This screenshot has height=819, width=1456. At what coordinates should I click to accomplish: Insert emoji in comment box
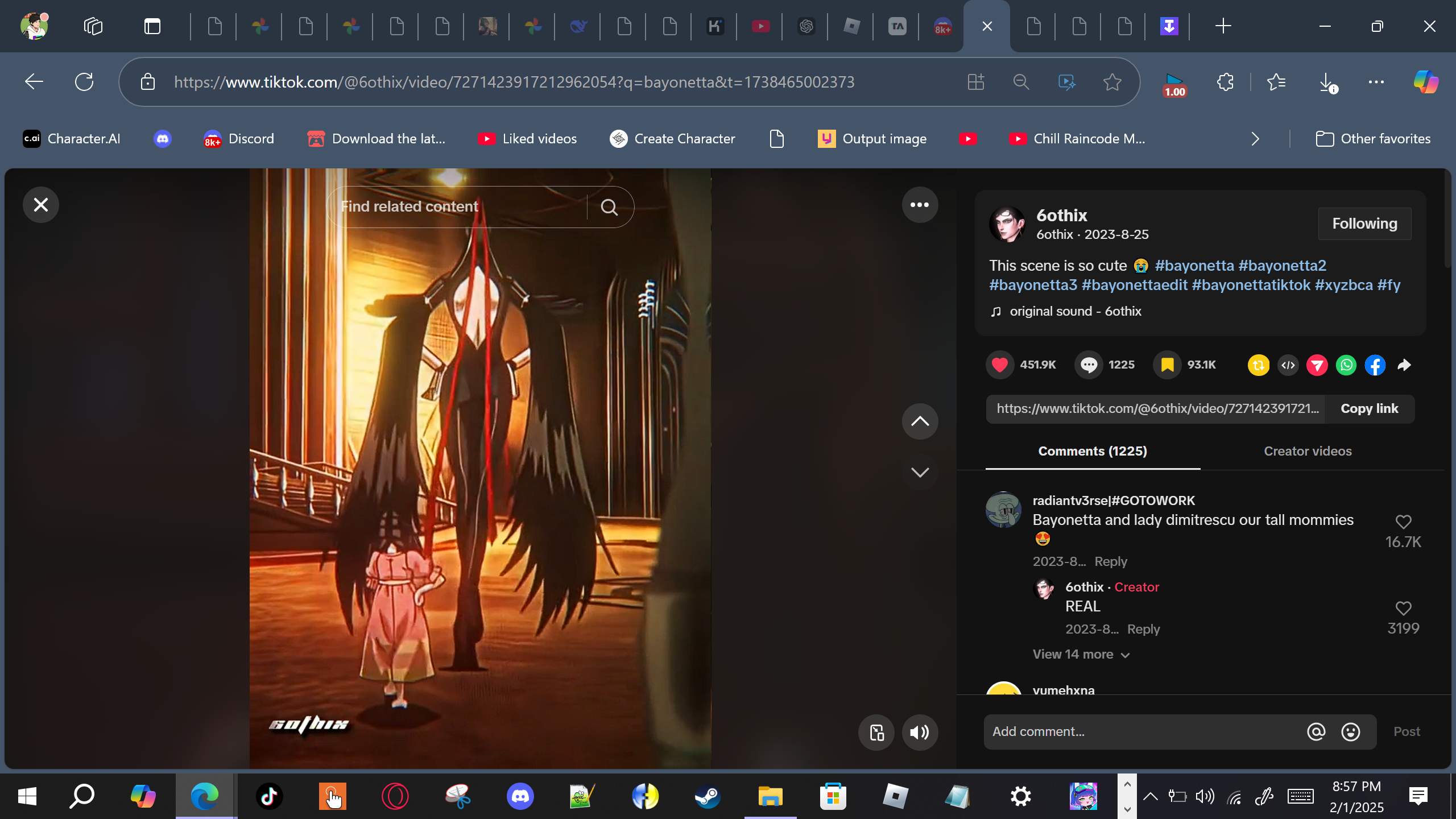pos(1350,732)
